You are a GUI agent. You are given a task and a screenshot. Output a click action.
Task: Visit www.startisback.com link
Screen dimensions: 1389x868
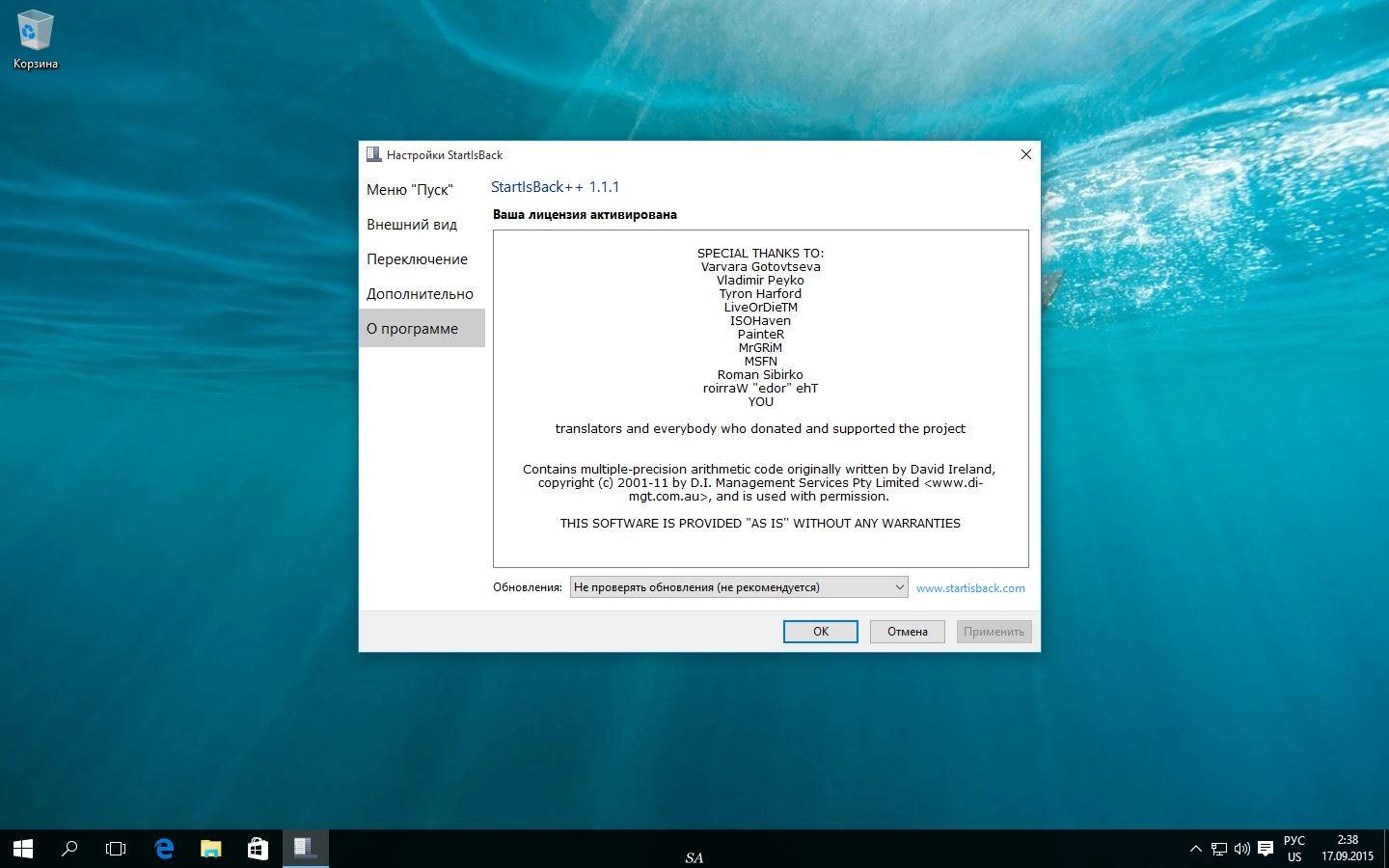(970, 587)
